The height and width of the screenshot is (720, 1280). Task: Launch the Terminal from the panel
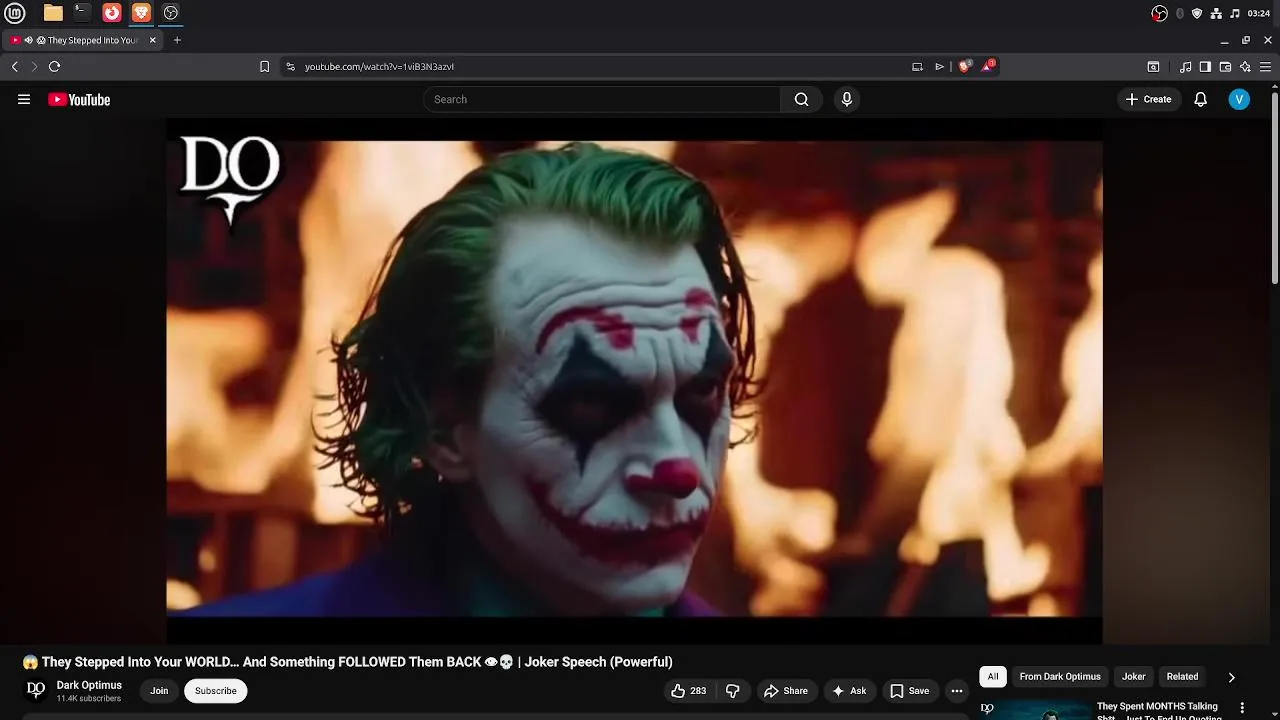(82, 13)
